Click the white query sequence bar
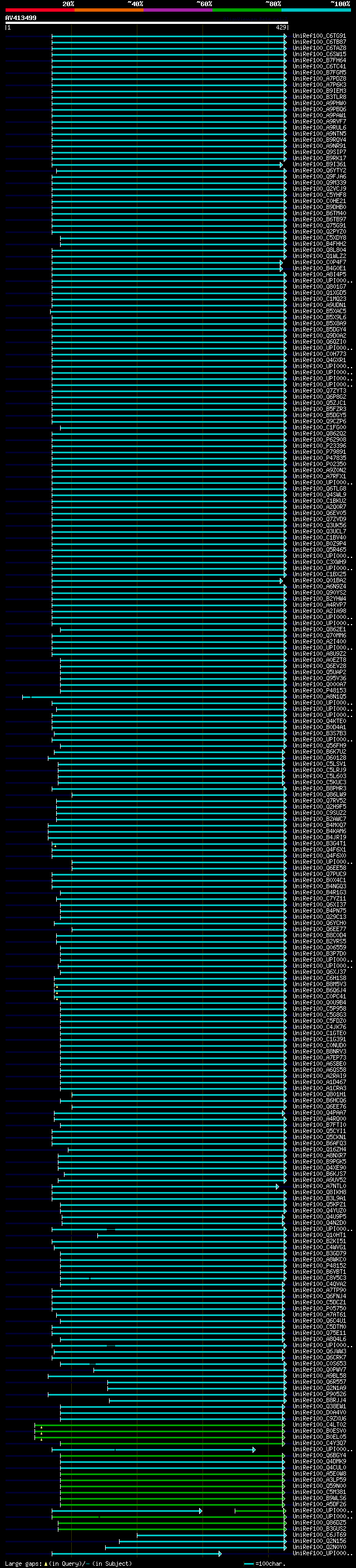 pyautogui.click(x=147, y=22)
